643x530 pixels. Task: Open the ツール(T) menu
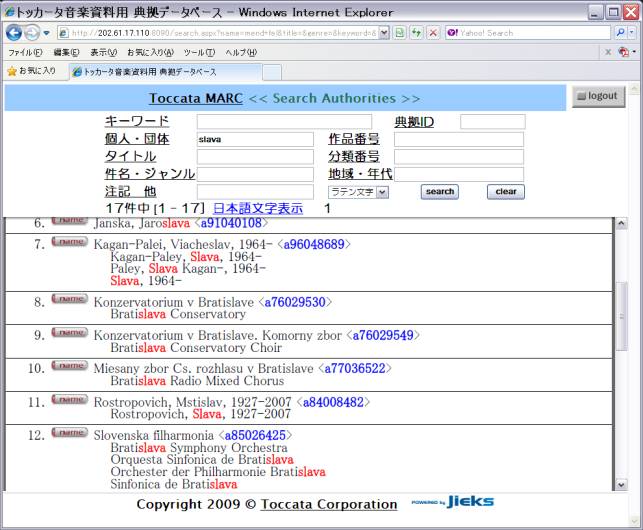tap(199, 53)
